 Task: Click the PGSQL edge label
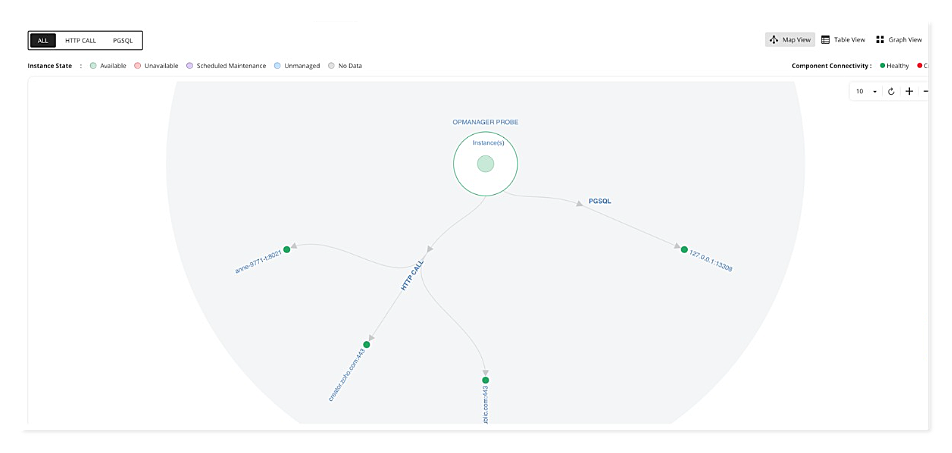[x=600, y=201]
